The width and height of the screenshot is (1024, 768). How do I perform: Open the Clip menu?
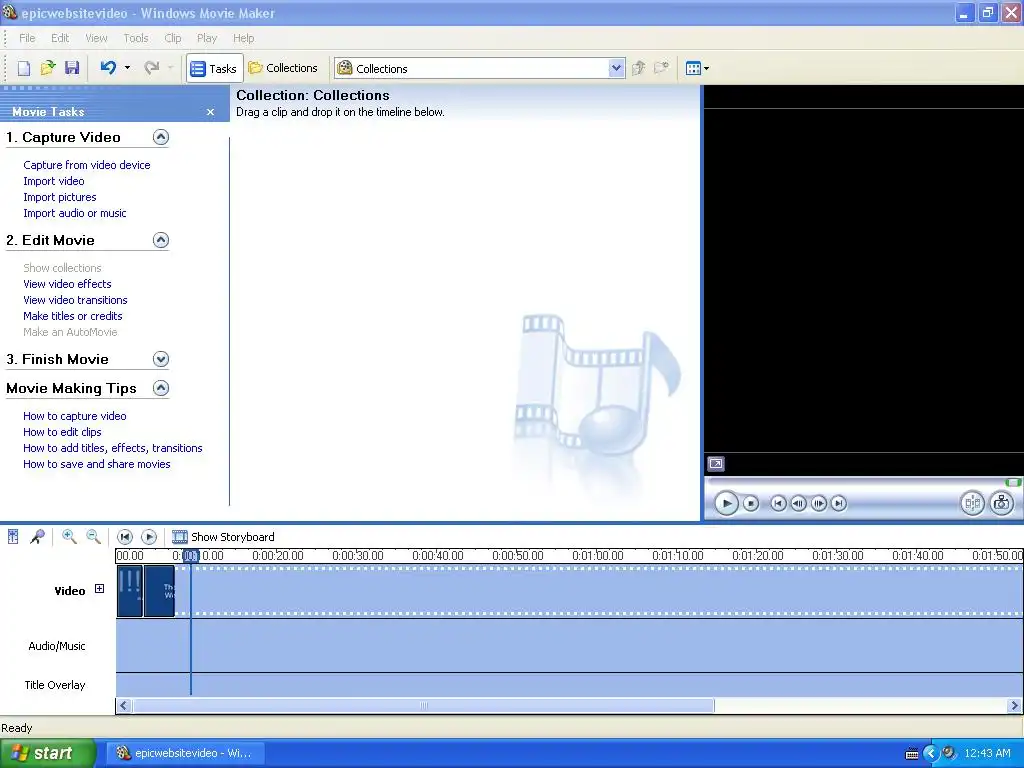point(172,38)
